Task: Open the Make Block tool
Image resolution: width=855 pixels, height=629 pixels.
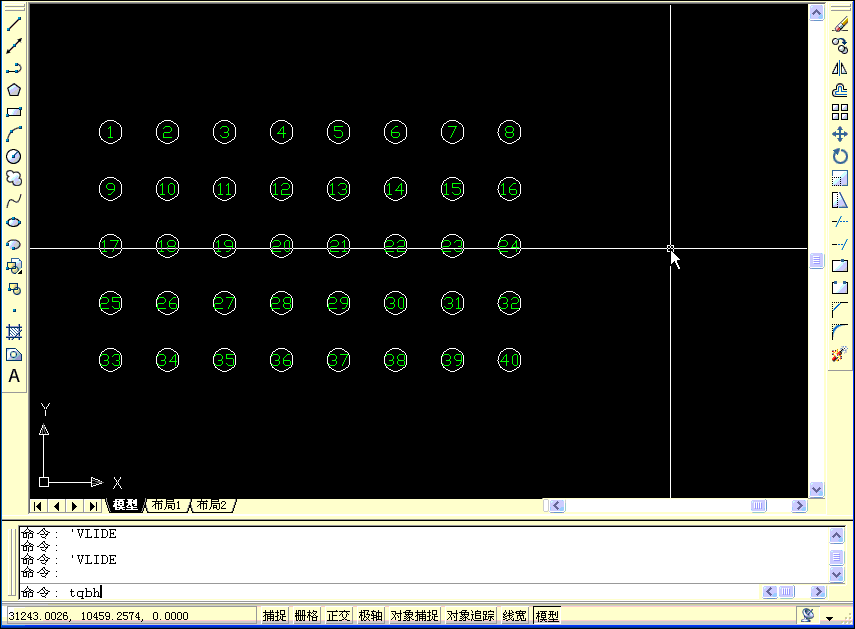Action: pos(14,288)
